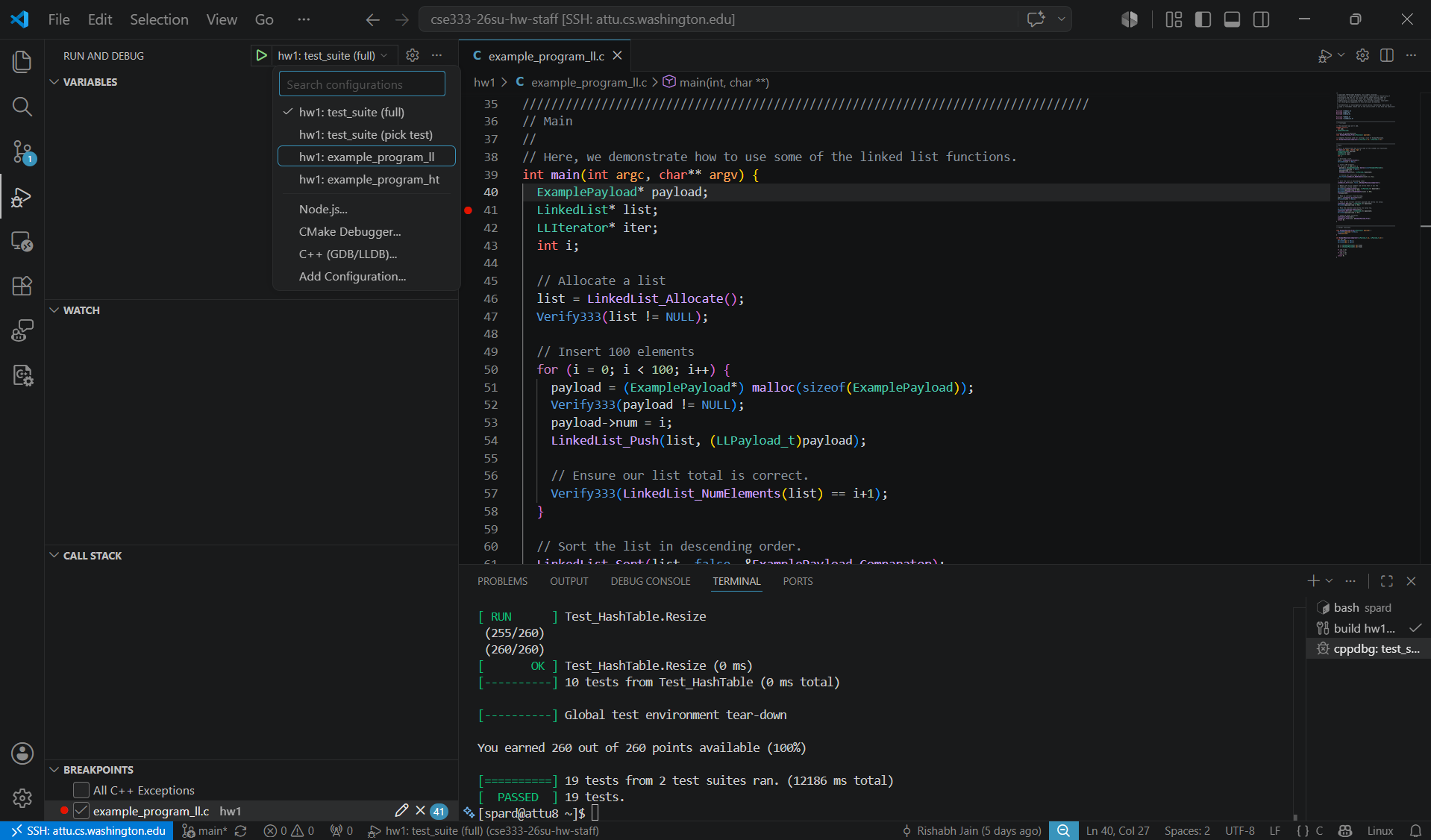1431x840 pixels.
Task: Enable All C++ Exceptions breakpoint checkbox
Action: pos(81,790)
